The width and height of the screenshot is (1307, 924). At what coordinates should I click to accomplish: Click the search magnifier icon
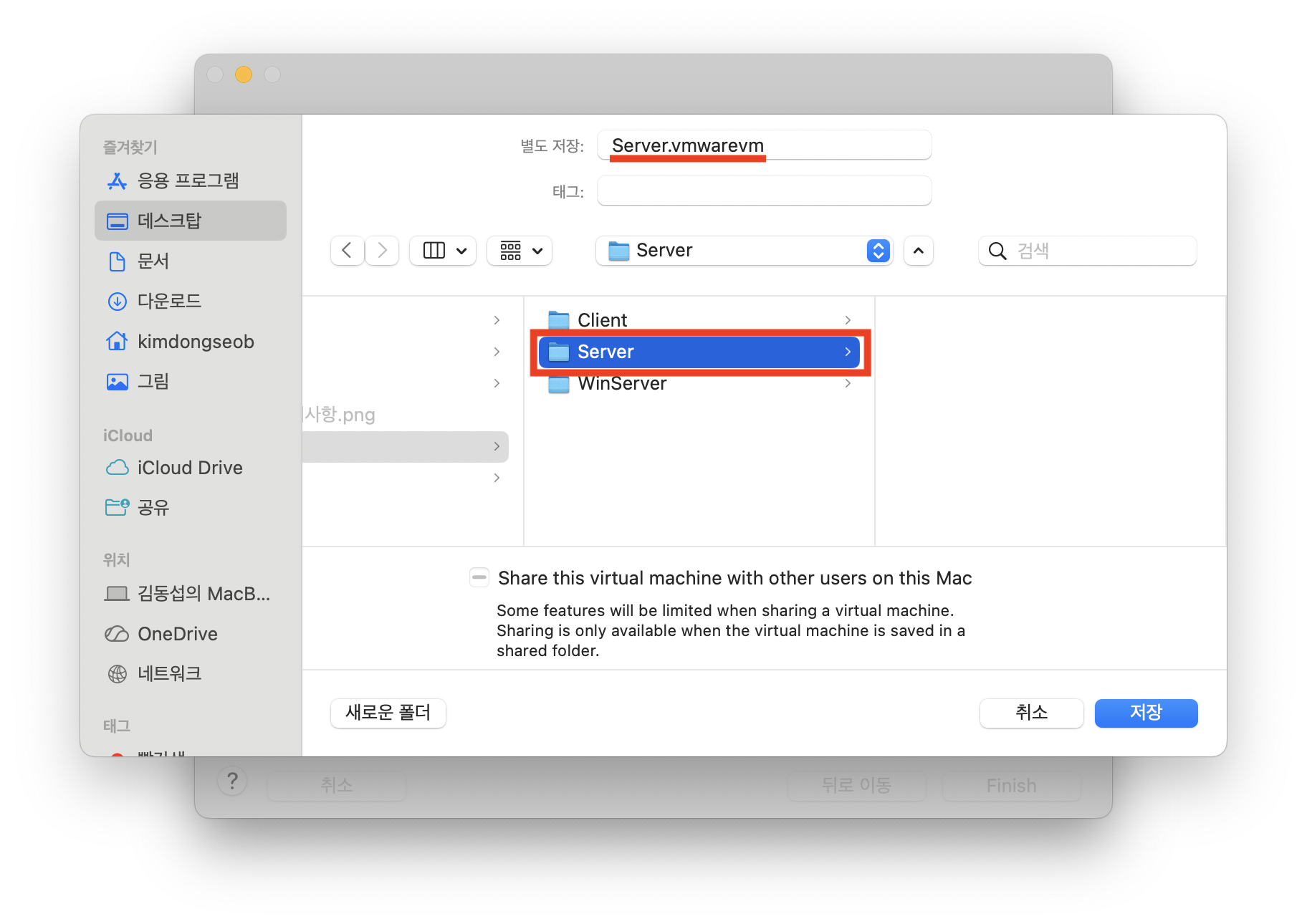click(x=997, y=251)
